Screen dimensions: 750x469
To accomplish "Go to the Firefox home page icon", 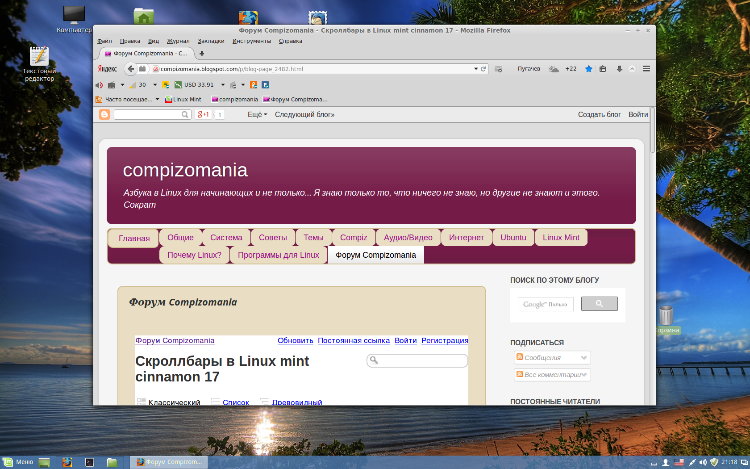I will tap(633, 69).
